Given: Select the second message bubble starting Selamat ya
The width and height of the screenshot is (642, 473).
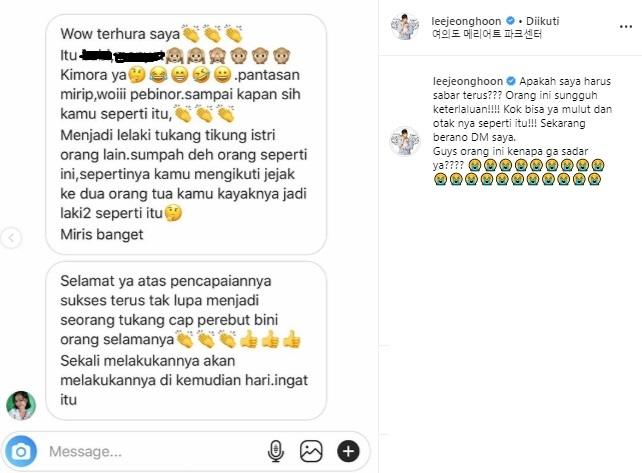Looking at the screenshot, I should (x=186, y=341).
